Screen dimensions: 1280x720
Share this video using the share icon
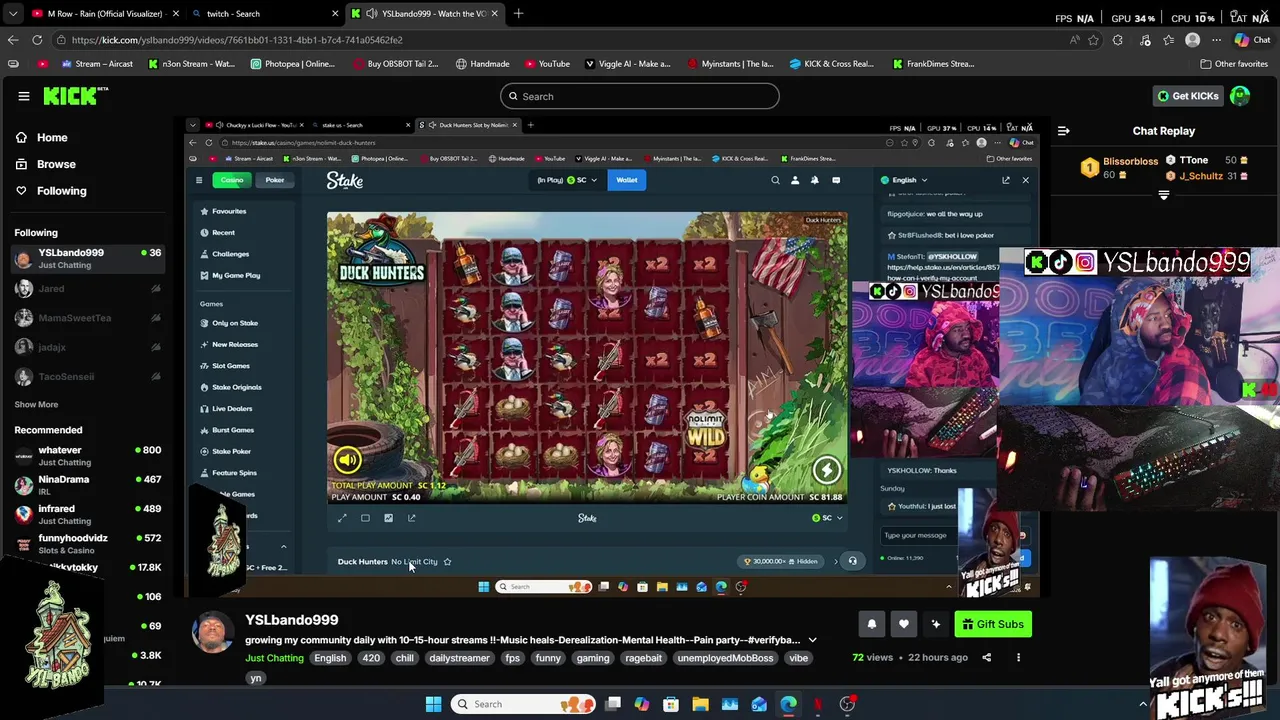point(986,657)
